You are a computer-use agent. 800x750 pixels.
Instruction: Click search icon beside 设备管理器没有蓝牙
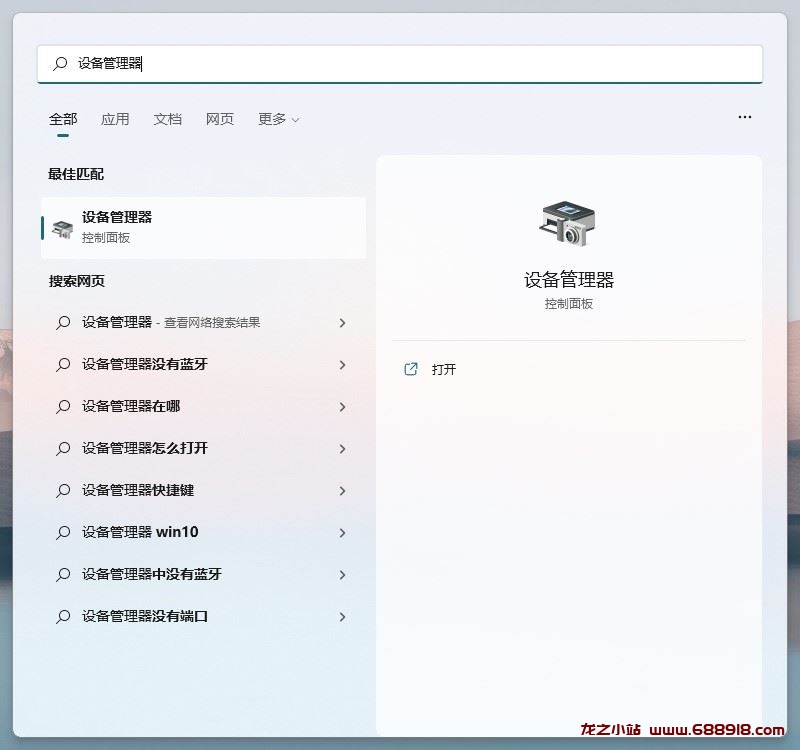63,364
